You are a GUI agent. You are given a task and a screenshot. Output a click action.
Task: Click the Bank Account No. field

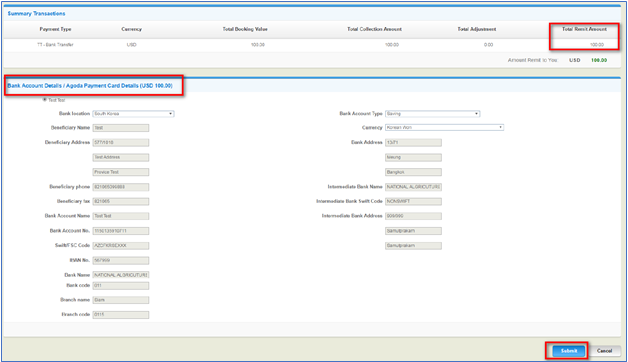[x=121, y=231]
